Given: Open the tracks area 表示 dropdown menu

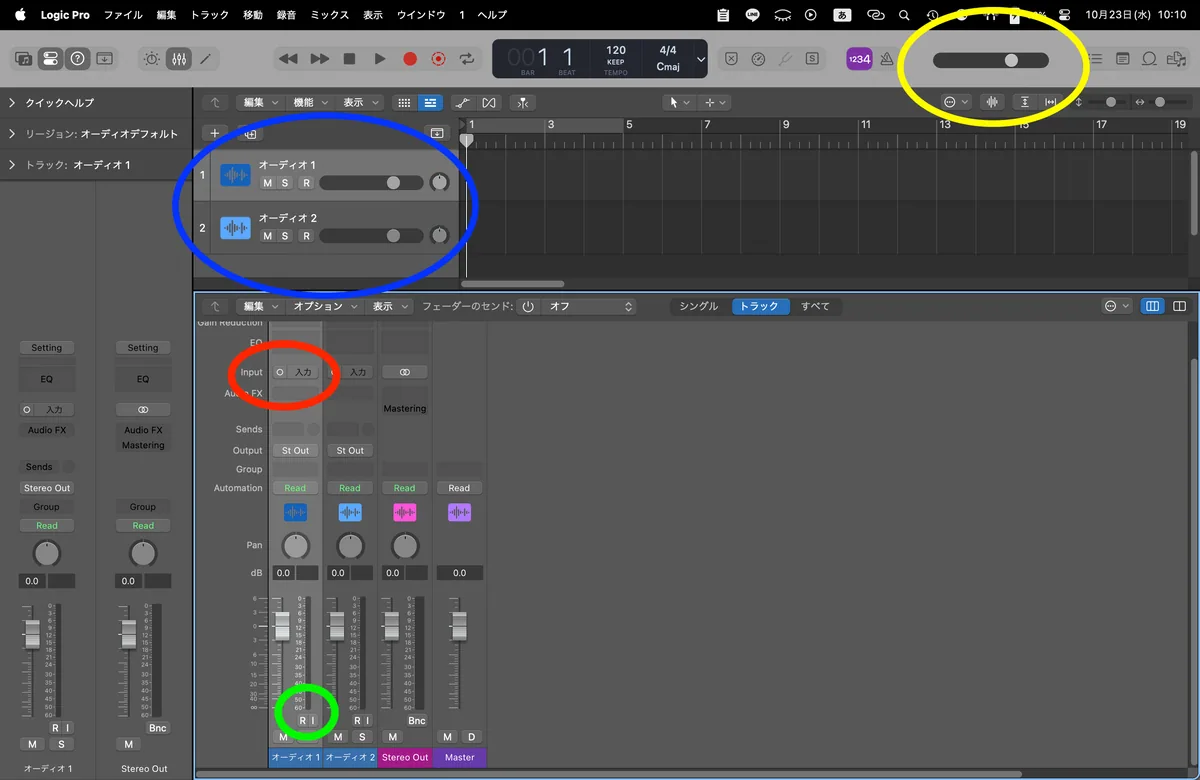Looking at the screenshot, I should tap(359, 102).
